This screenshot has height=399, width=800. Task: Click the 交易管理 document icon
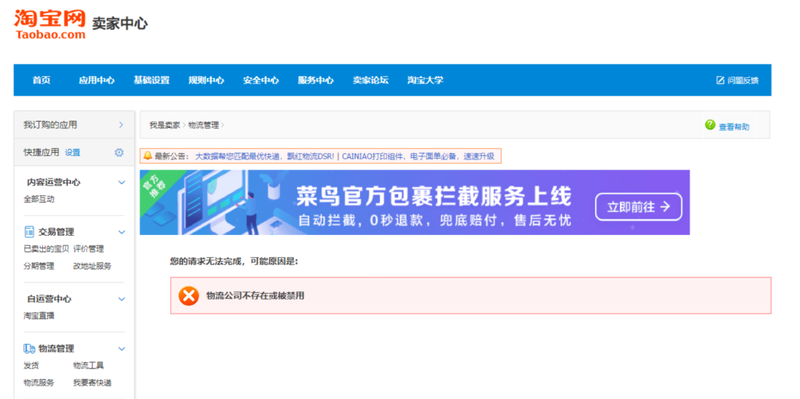tap(29, 232)
